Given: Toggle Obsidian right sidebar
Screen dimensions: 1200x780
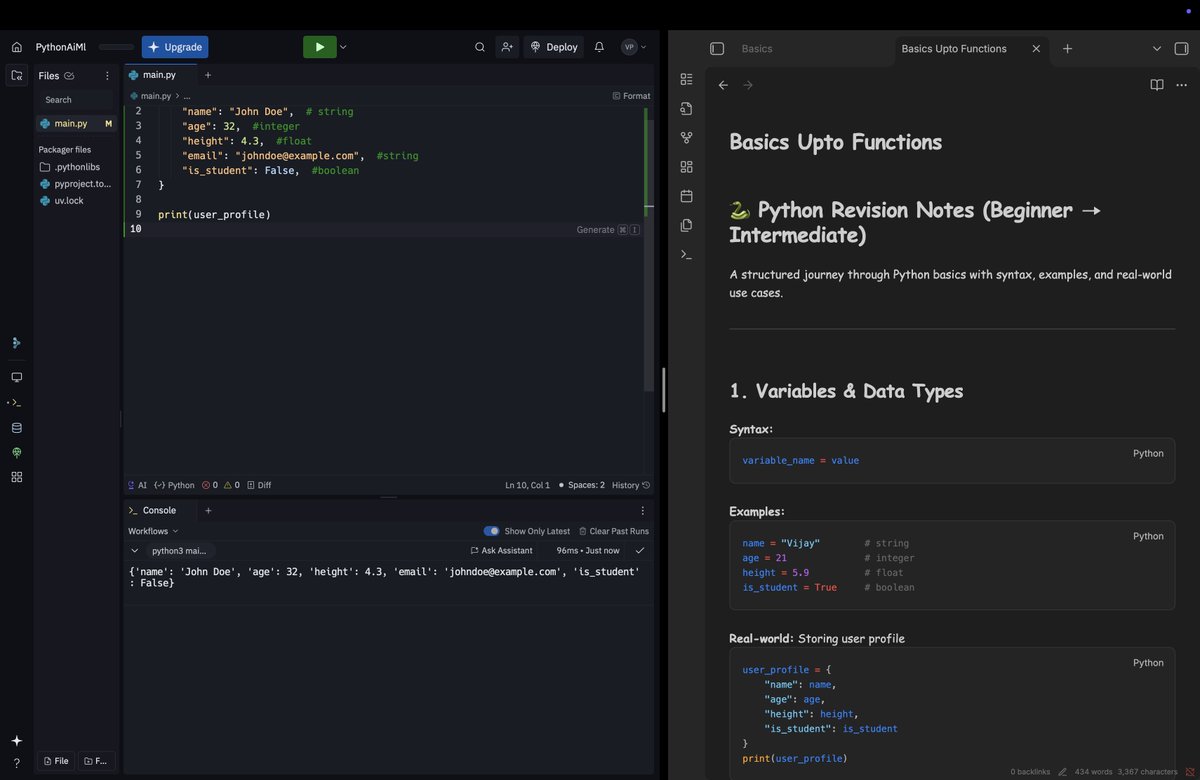Looking at the screenshot, I should coord(1181,48).
